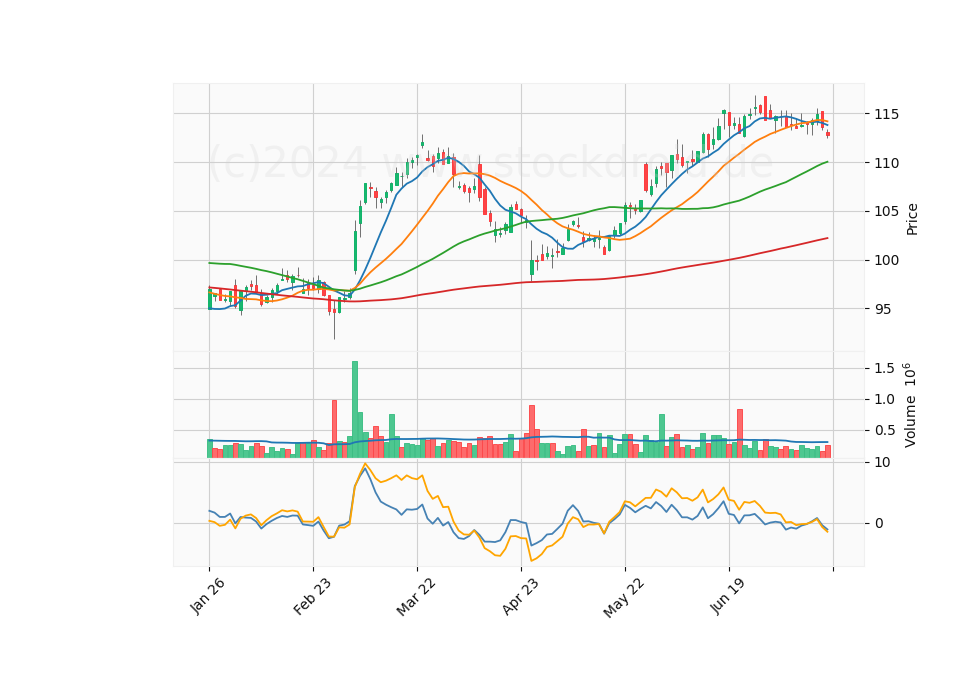Click the "Apr 23" date label
The width and height of the screenshot is (960, 690).
520,596
